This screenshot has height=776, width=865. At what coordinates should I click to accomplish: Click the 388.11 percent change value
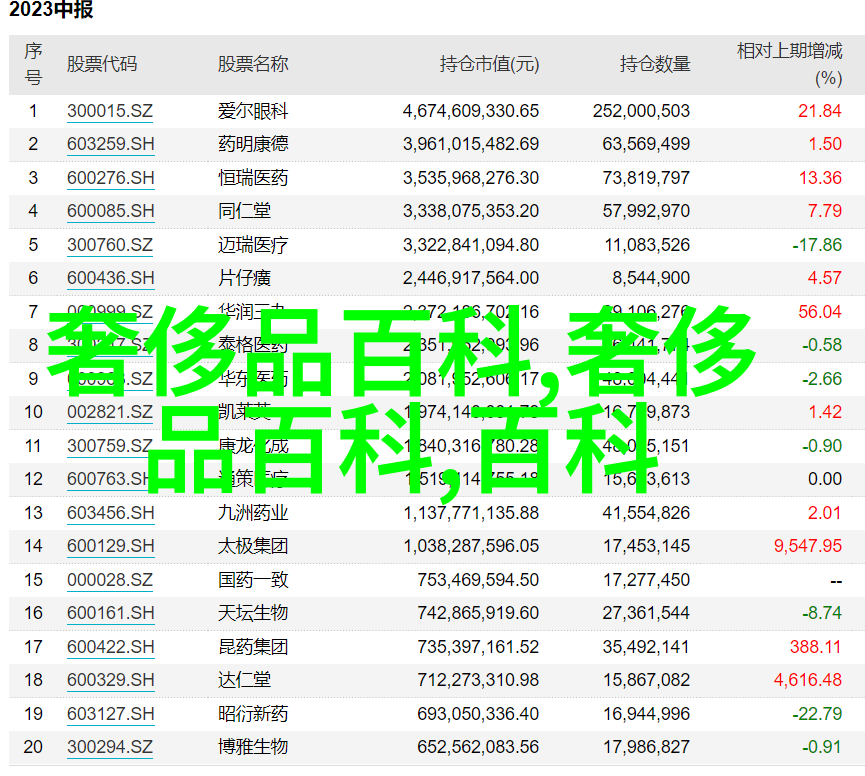815,647
